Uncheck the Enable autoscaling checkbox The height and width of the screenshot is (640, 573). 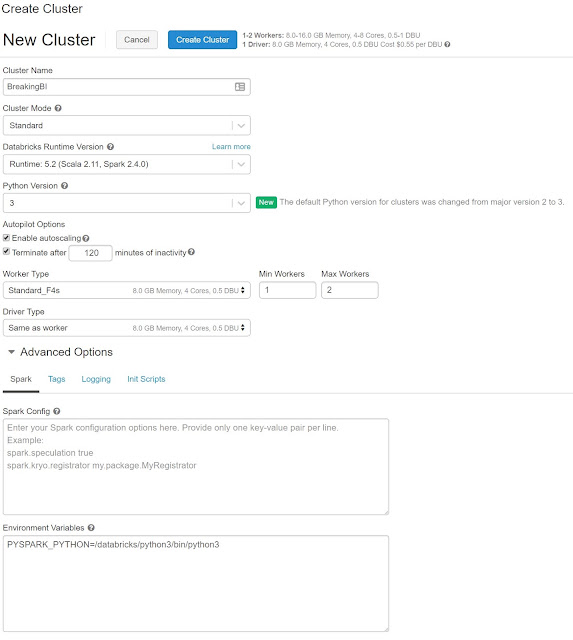pyautogui.click(x=7, y=238)
